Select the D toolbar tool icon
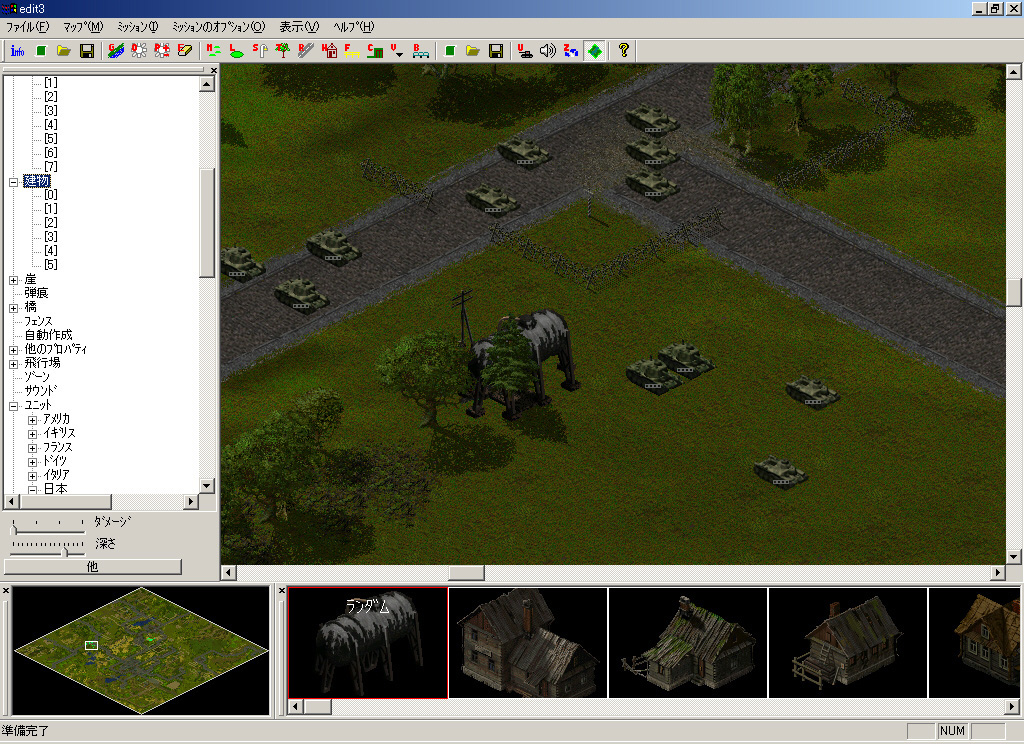The width and height of the screenshot is (1024, 744). [x=139, y=51]
